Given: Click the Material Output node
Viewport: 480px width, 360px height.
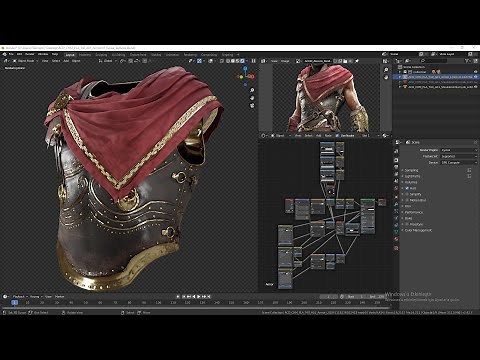Looking at the screenshot, I should point(382,202).
